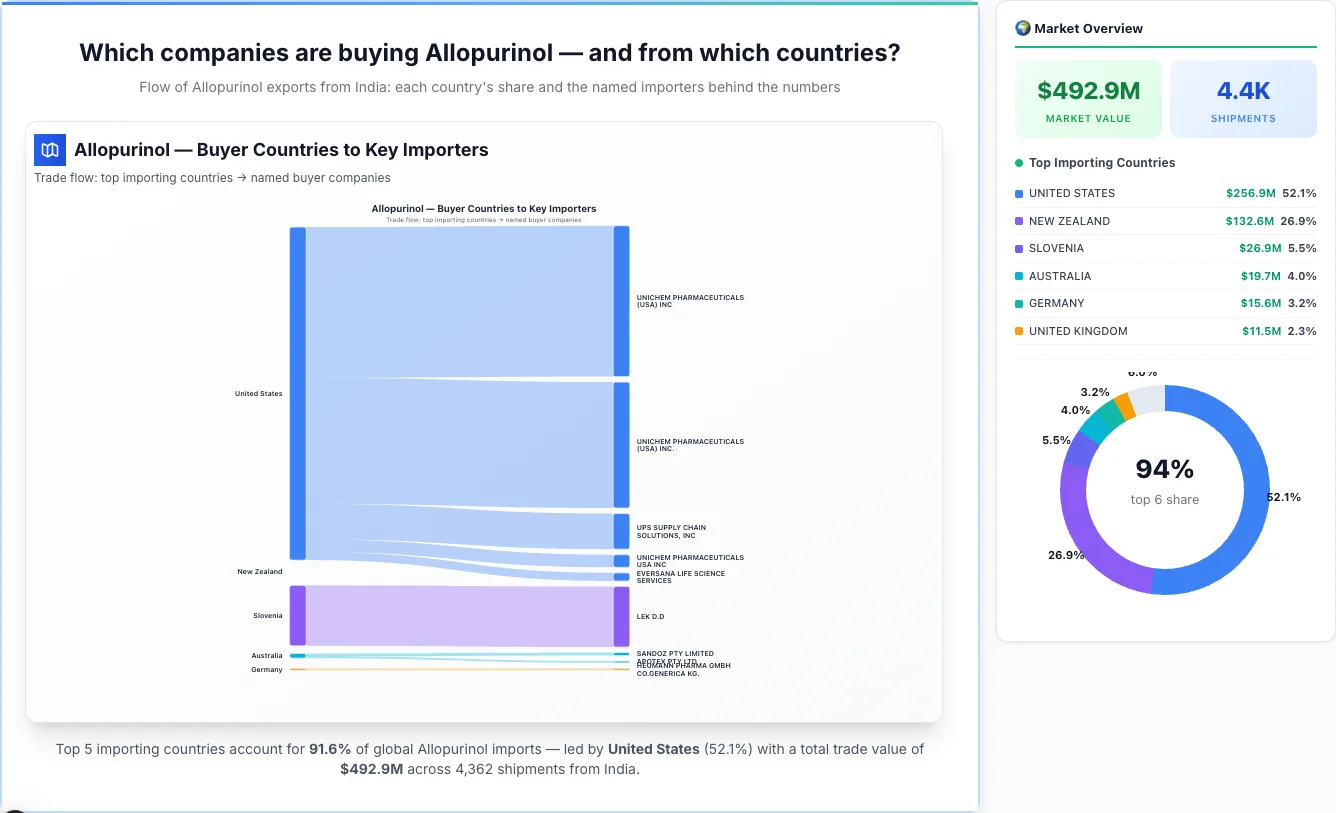
Task: Click the LEK D.D node in the Sankey diagram
Action: tap(620, 616)
